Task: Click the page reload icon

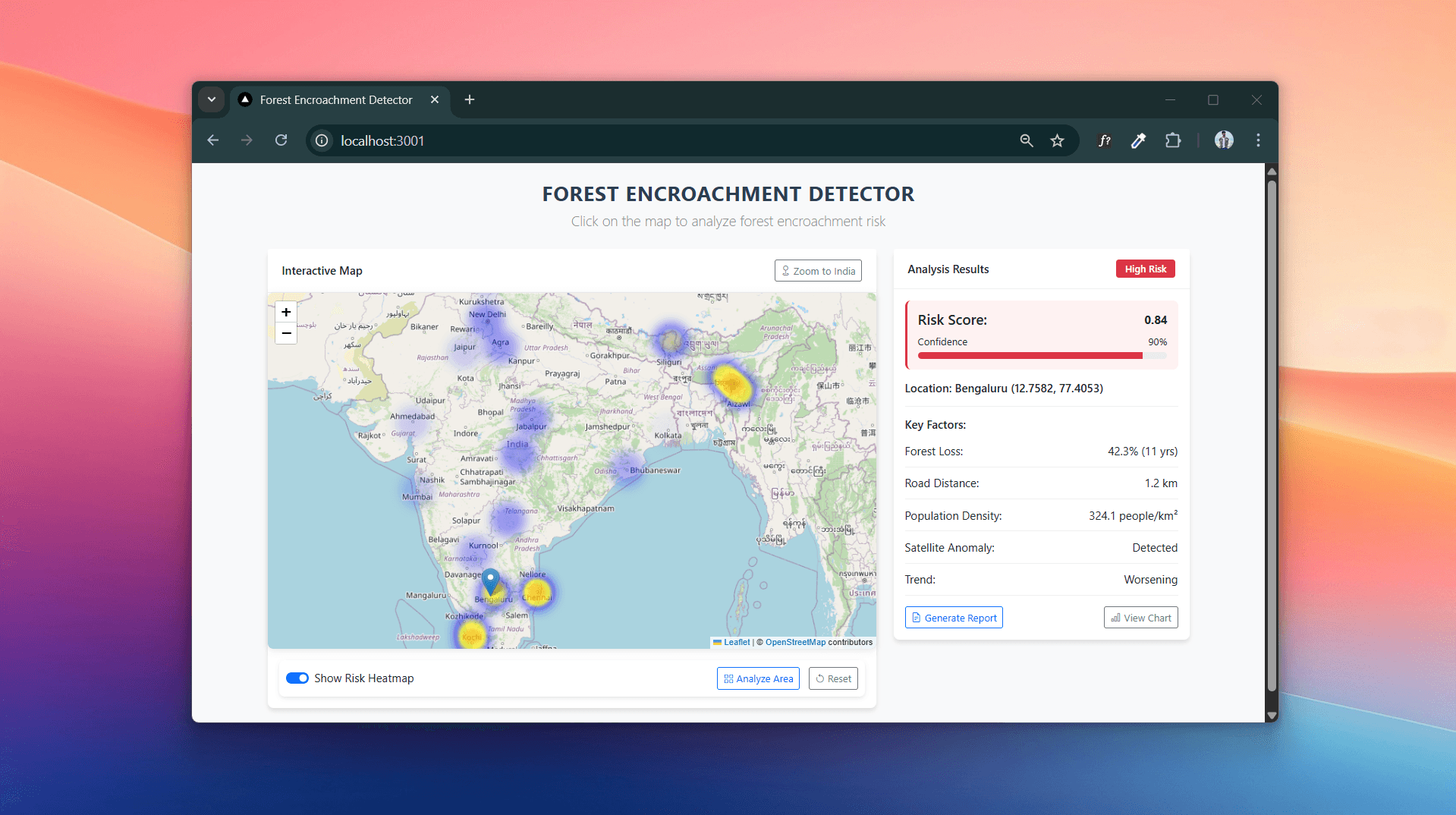Action: pyautogui.click(x=281, y=140)
